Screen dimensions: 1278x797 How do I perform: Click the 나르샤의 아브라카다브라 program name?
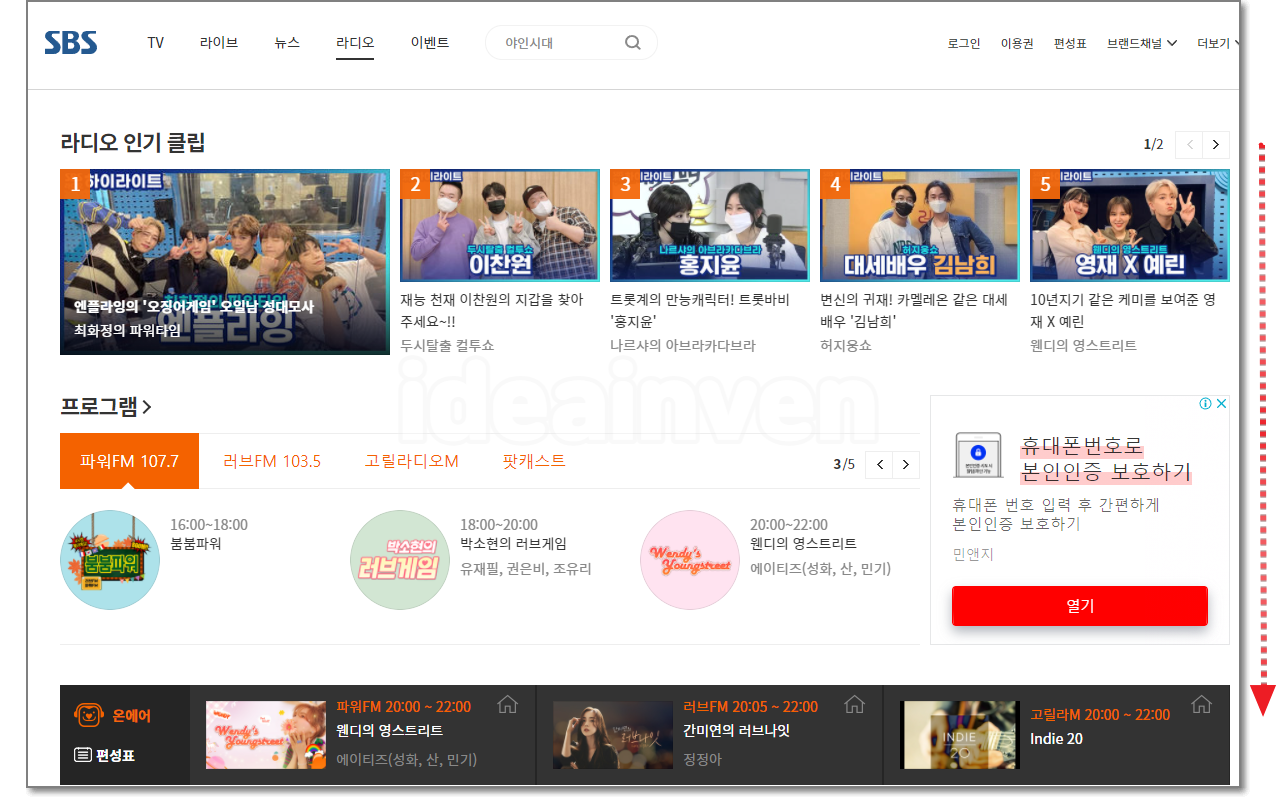[x=683, y=345]
